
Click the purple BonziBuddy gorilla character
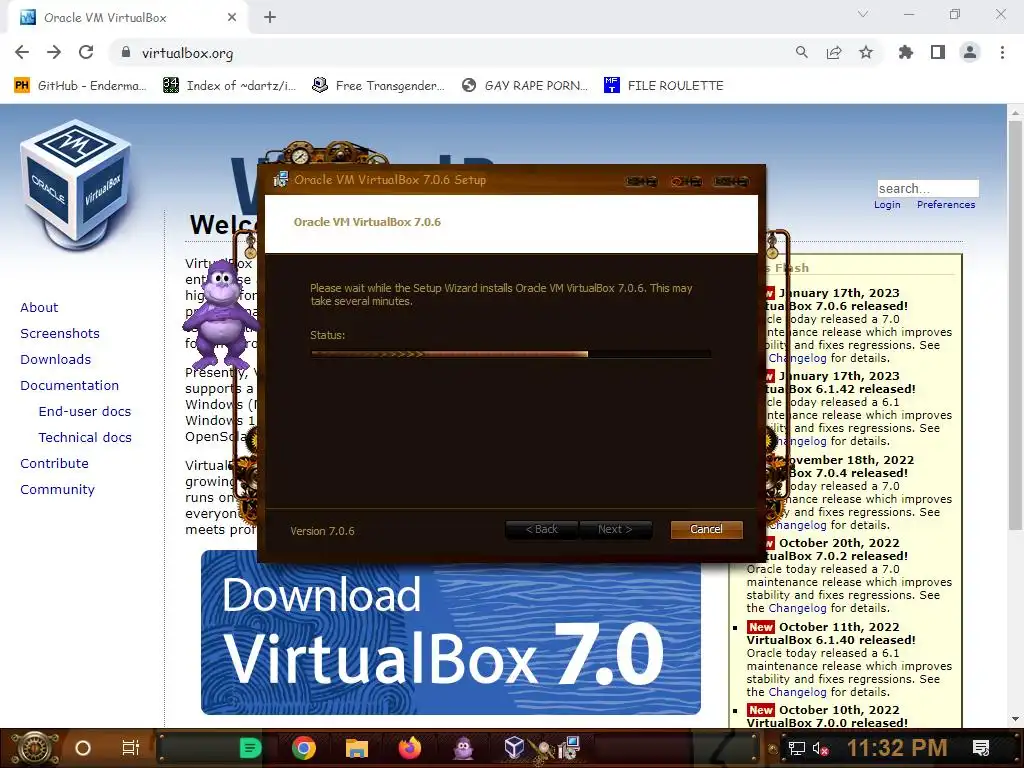221,313
